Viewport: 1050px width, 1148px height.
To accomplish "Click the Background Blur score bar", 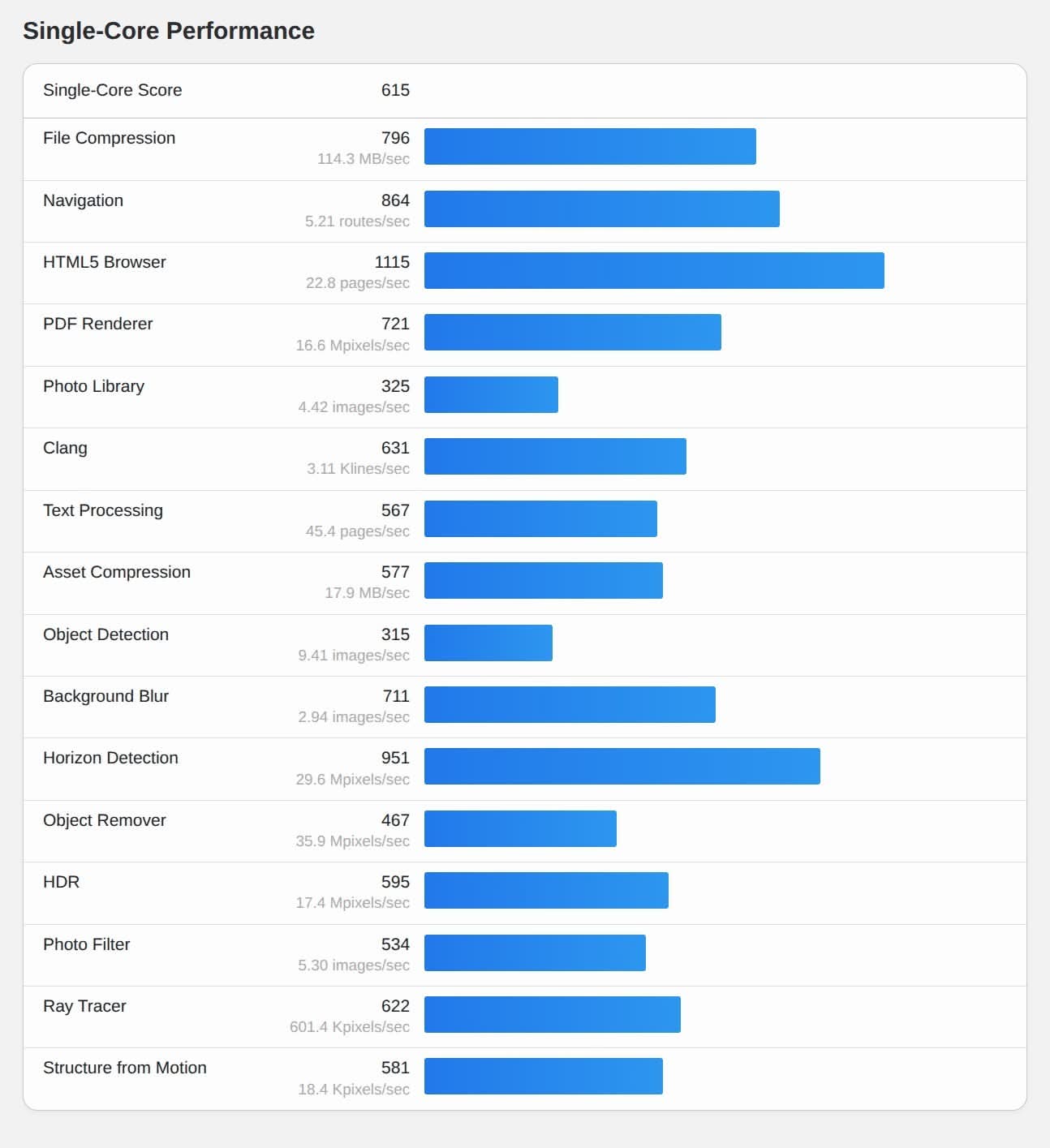I will point(570,704).
